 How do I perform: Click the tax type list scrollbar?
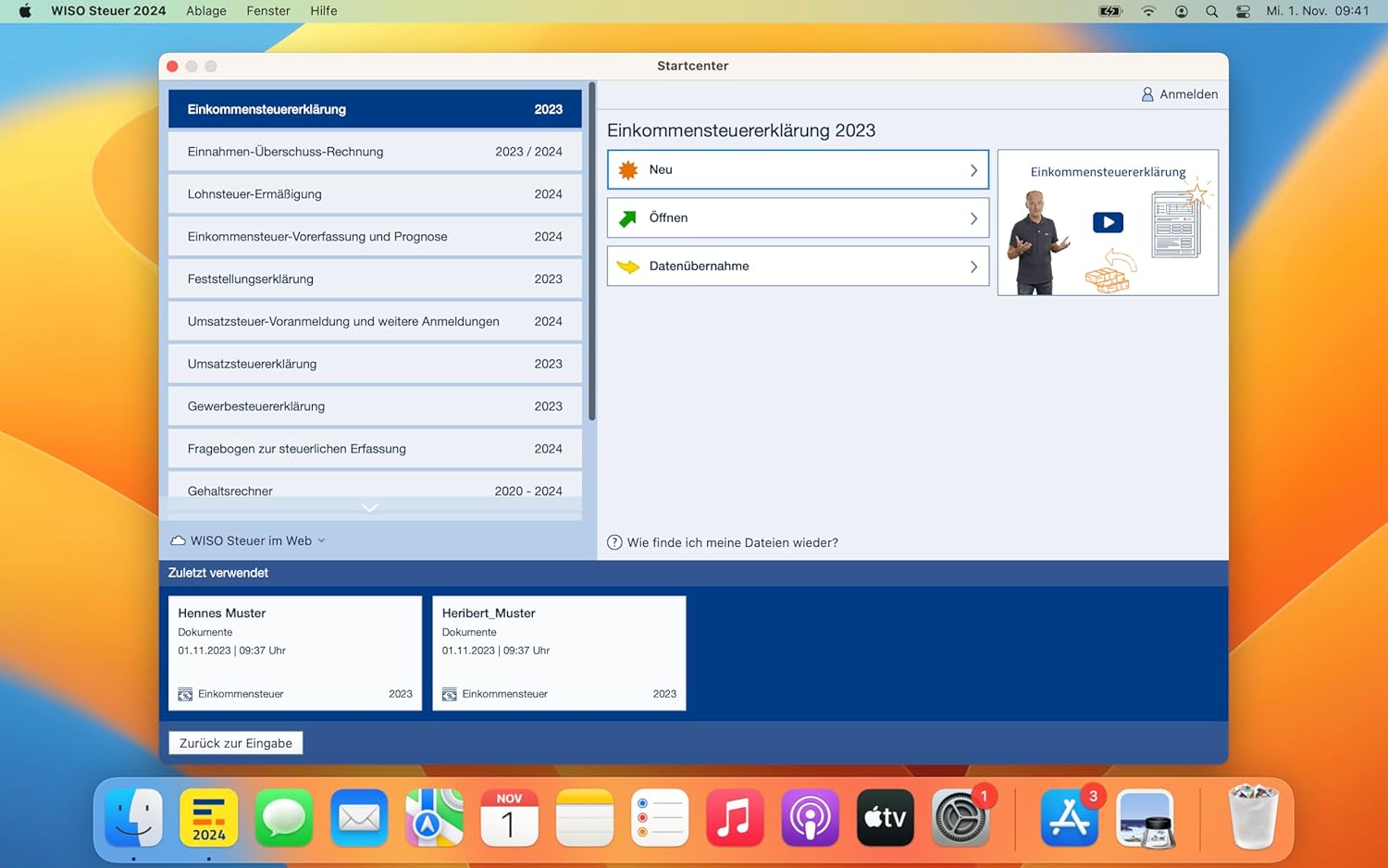point(591,252)
